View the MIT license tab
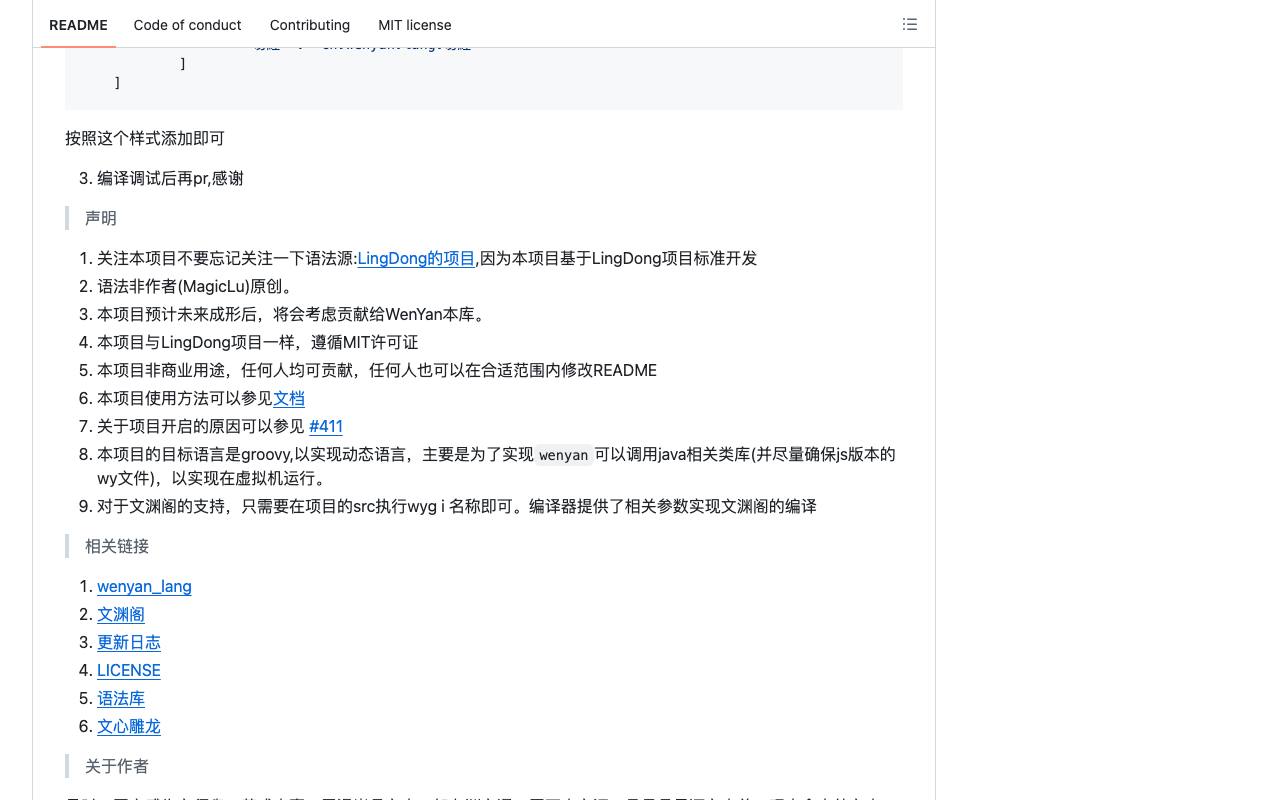 (415, 25)
